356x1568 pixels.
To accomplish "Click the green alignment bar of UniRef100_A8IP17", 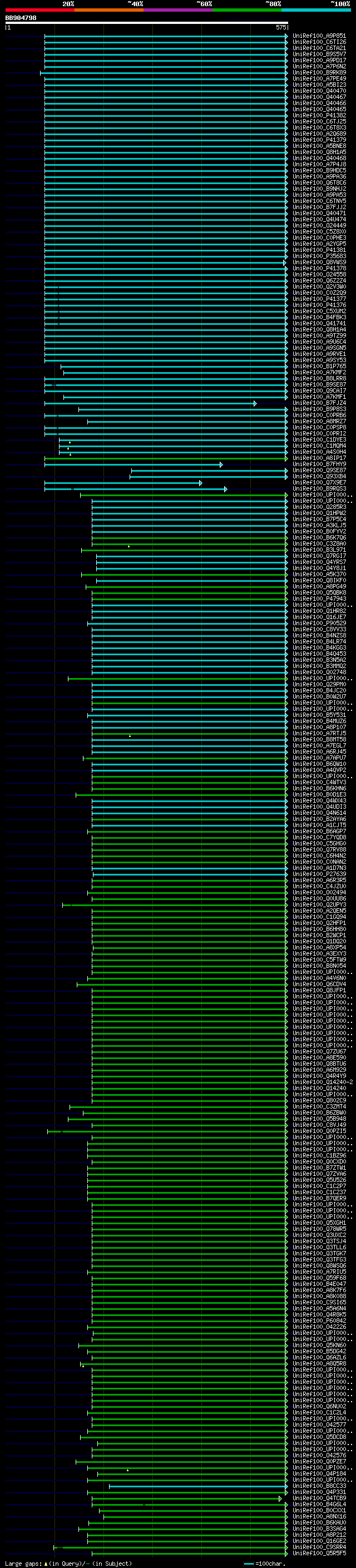I will point(166,458).
